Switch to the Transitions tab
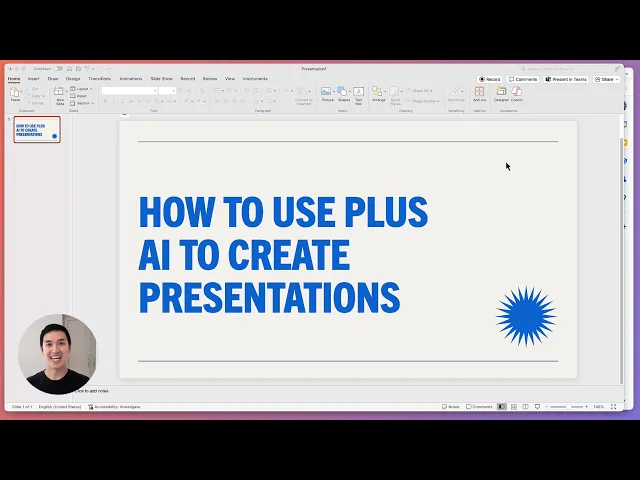640x480 pixels. tap(100, 78)
